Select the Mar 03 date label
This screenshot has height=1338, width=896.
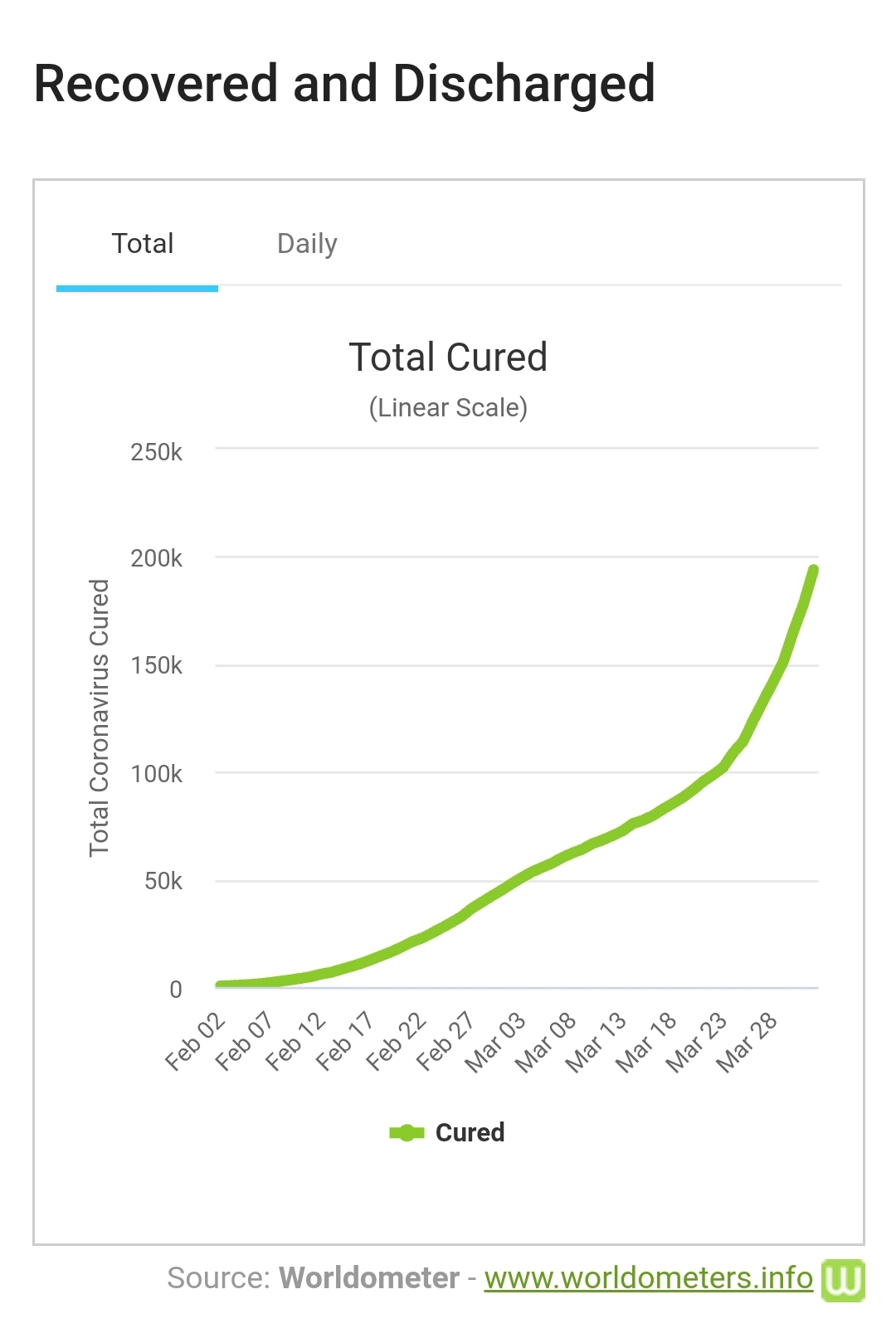point(496,1043)
